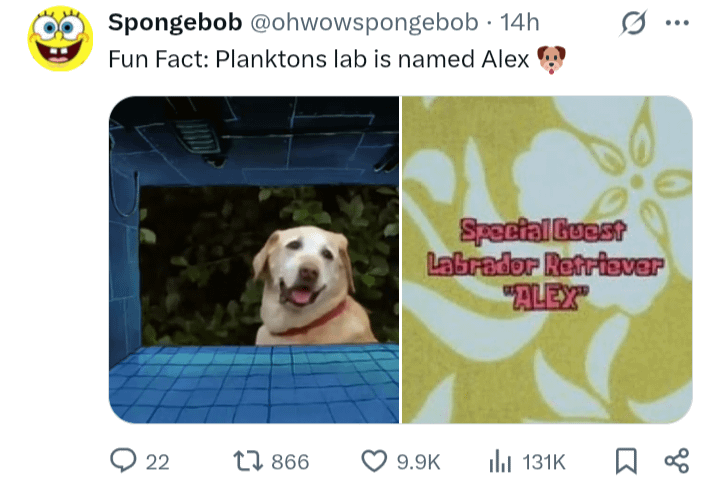Open the Special Guest credits image

[x=547, y=260]
